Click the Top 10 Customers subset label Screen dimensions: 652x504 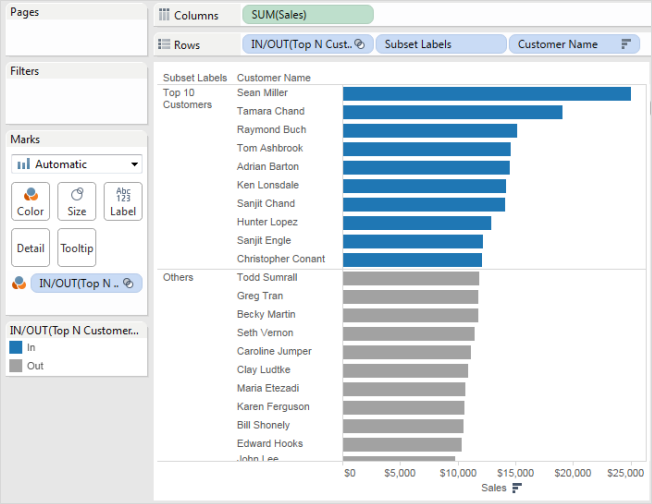(187, 98)
